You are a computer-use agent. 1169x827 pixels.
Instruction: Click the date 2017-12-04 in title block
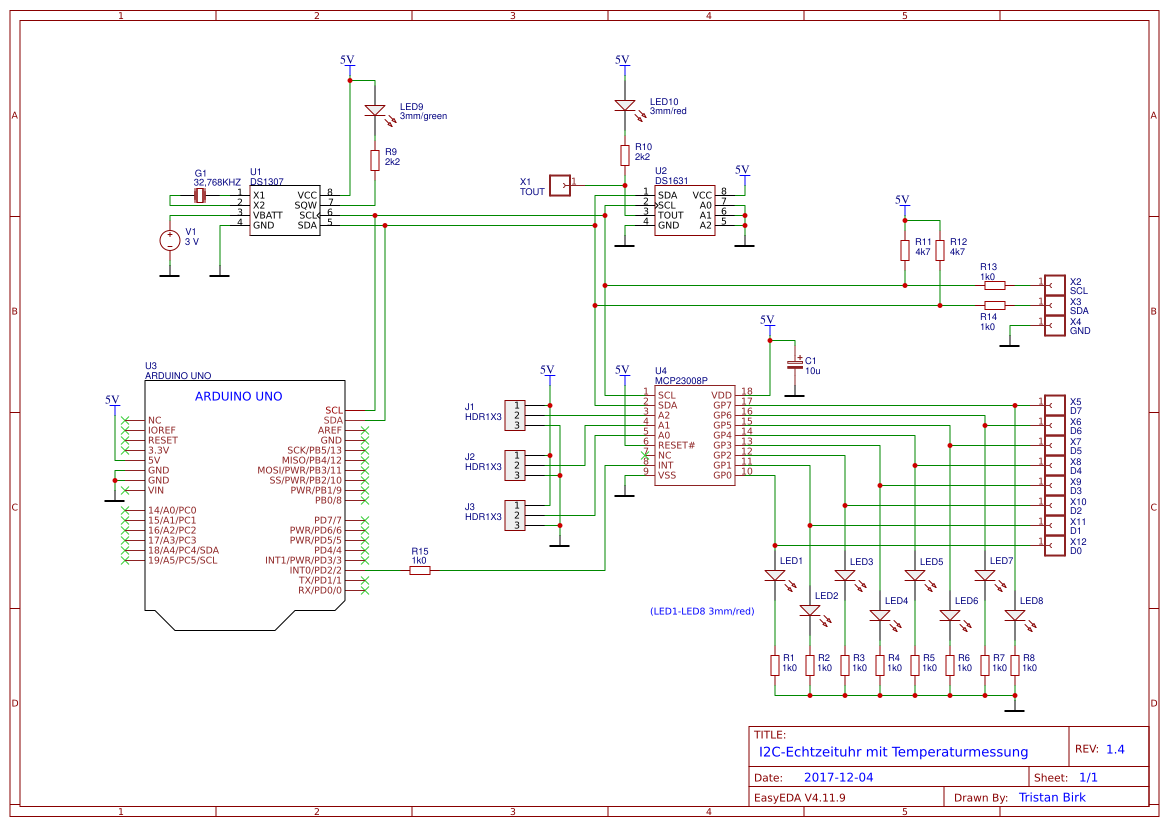coord(843,776)
